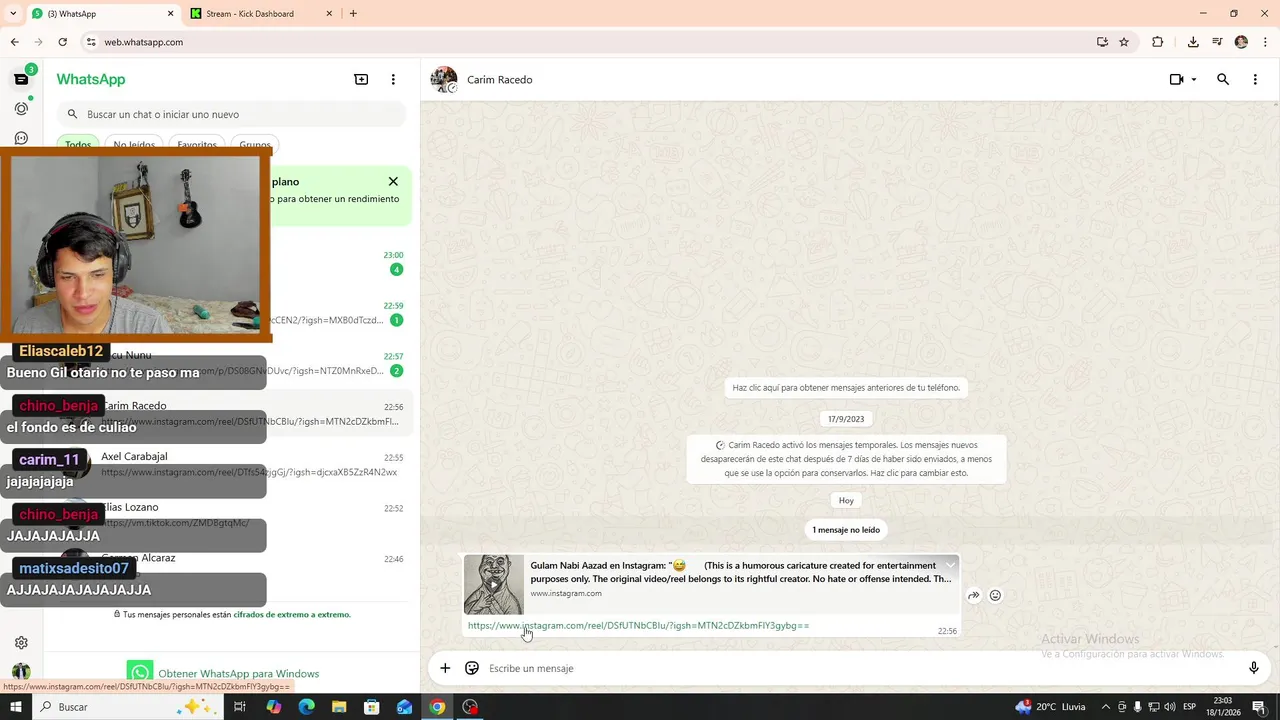
Task: Open browser tab search dropdown
Action: pos(13,14)
